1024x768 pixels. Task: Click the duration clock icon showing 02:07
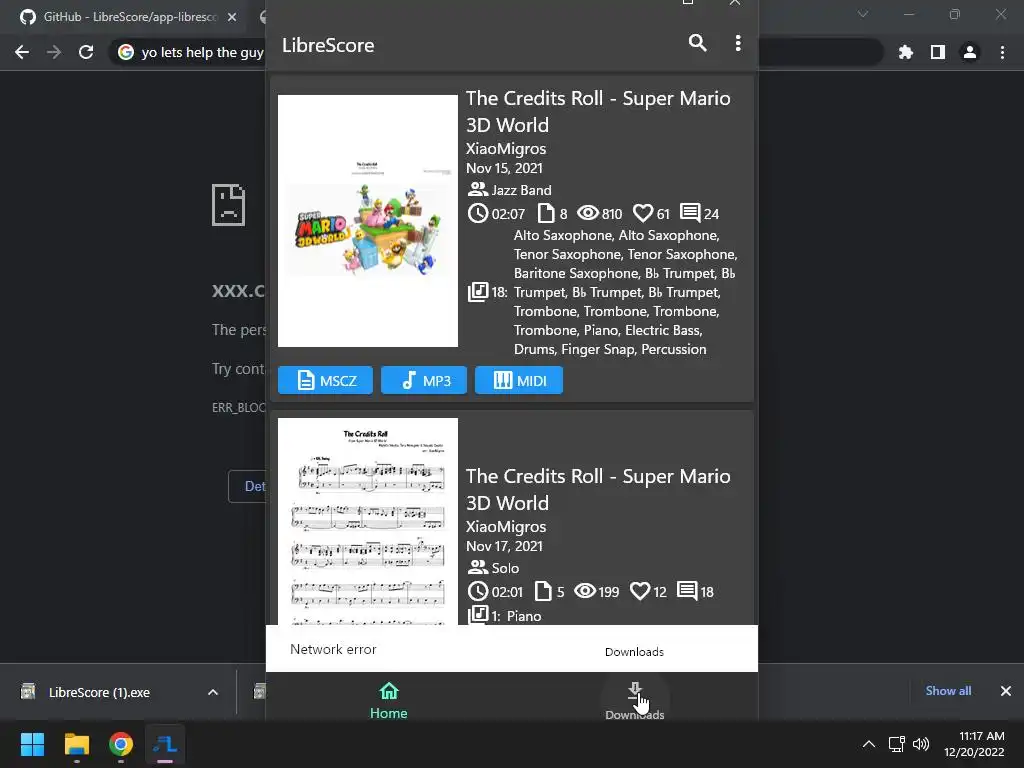click(x=478, y=213)
